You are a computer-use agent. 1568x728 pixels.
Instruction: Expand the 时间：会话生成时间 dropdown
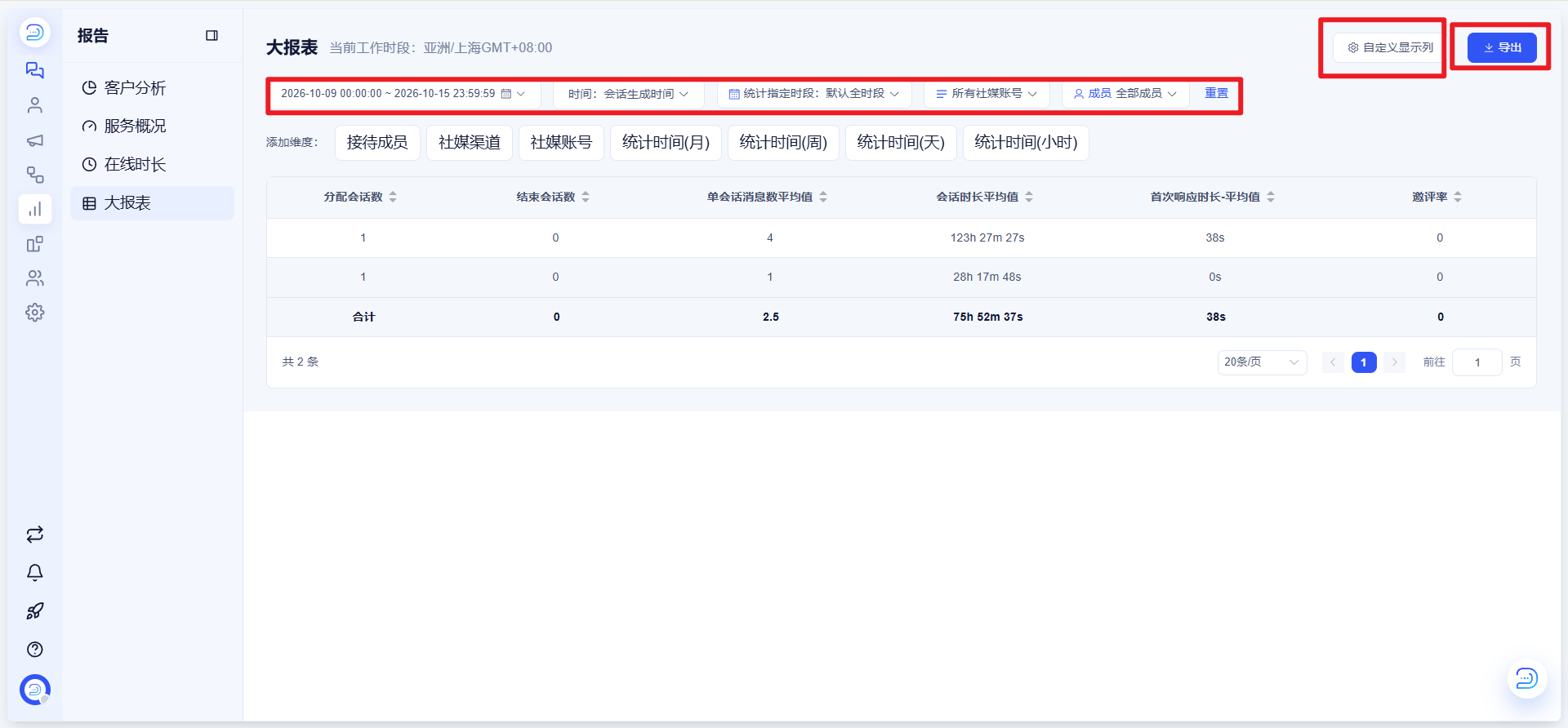pos(628,94)
